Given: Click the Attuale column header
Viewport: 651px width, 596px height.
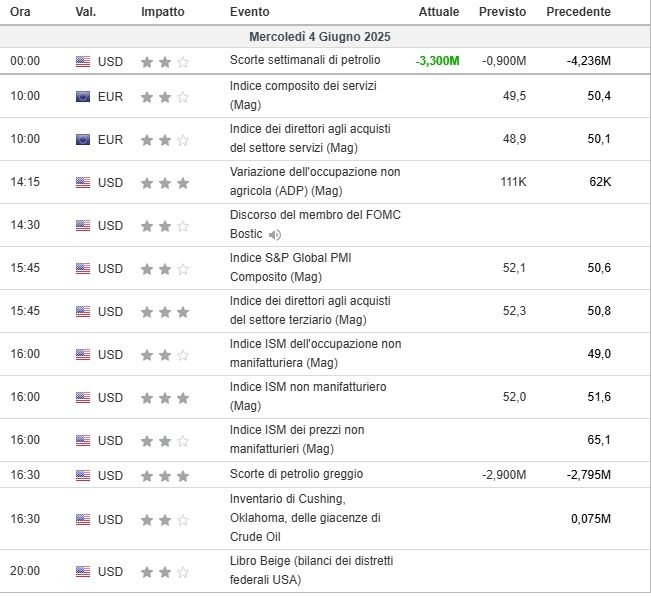Looking at the screenshot, I should click(439, 12).
